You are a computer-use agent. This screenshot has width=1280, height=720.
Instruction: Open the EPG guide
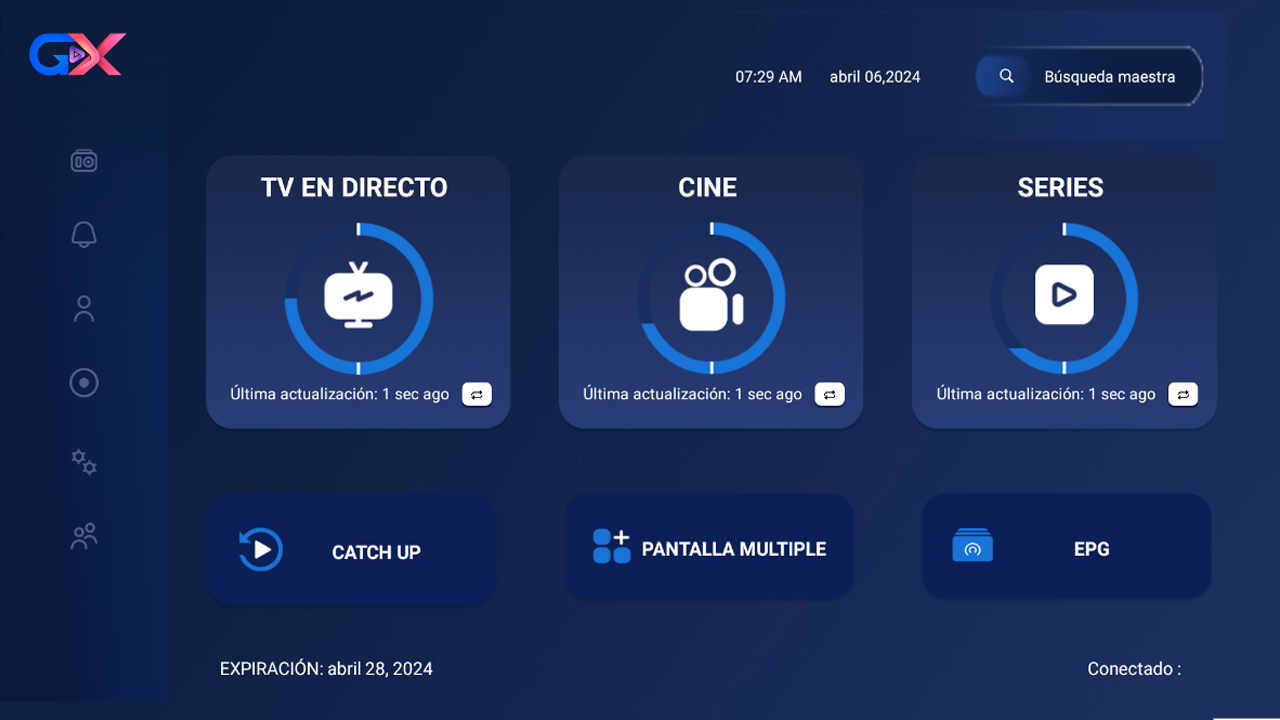(1066, 548)
